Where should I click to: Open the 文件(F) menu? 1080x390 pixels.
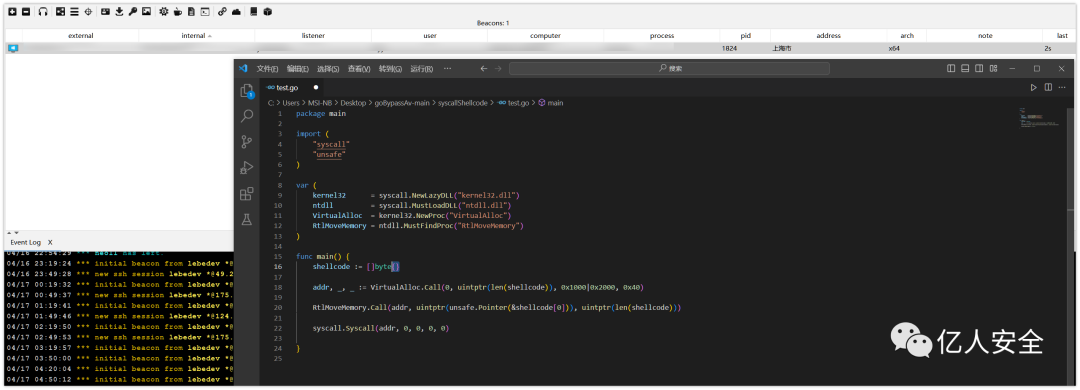[x=267, y=69]
